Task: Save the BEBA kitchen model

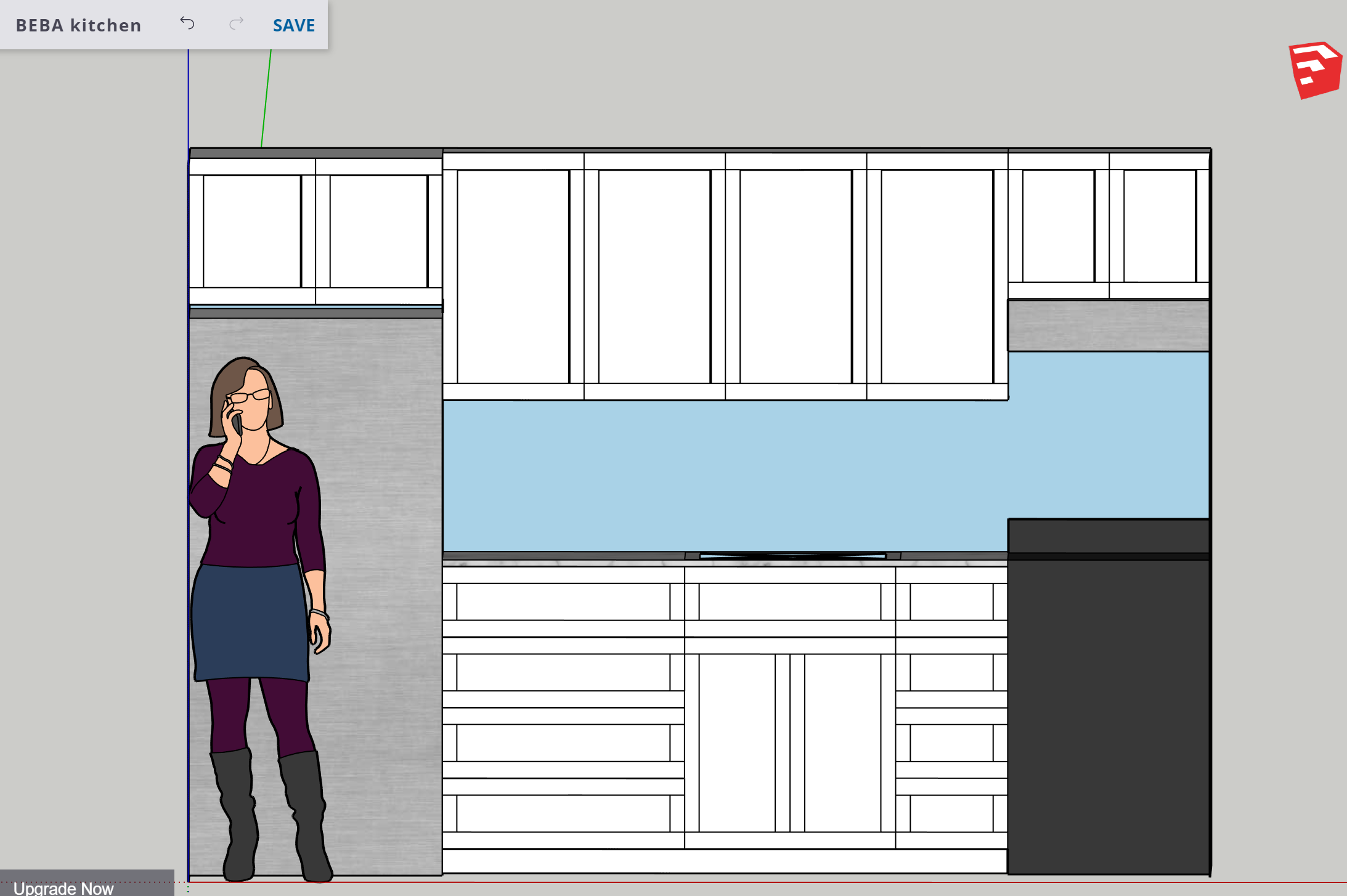Action: tap(294, 25)
